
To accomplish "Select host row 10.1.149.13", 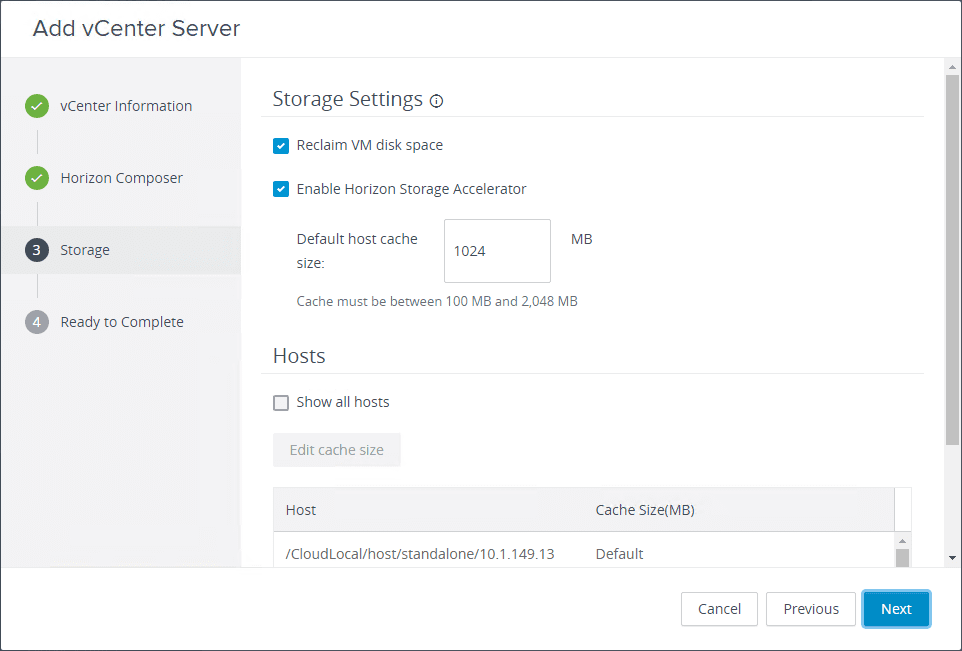I will coord(420,554).
